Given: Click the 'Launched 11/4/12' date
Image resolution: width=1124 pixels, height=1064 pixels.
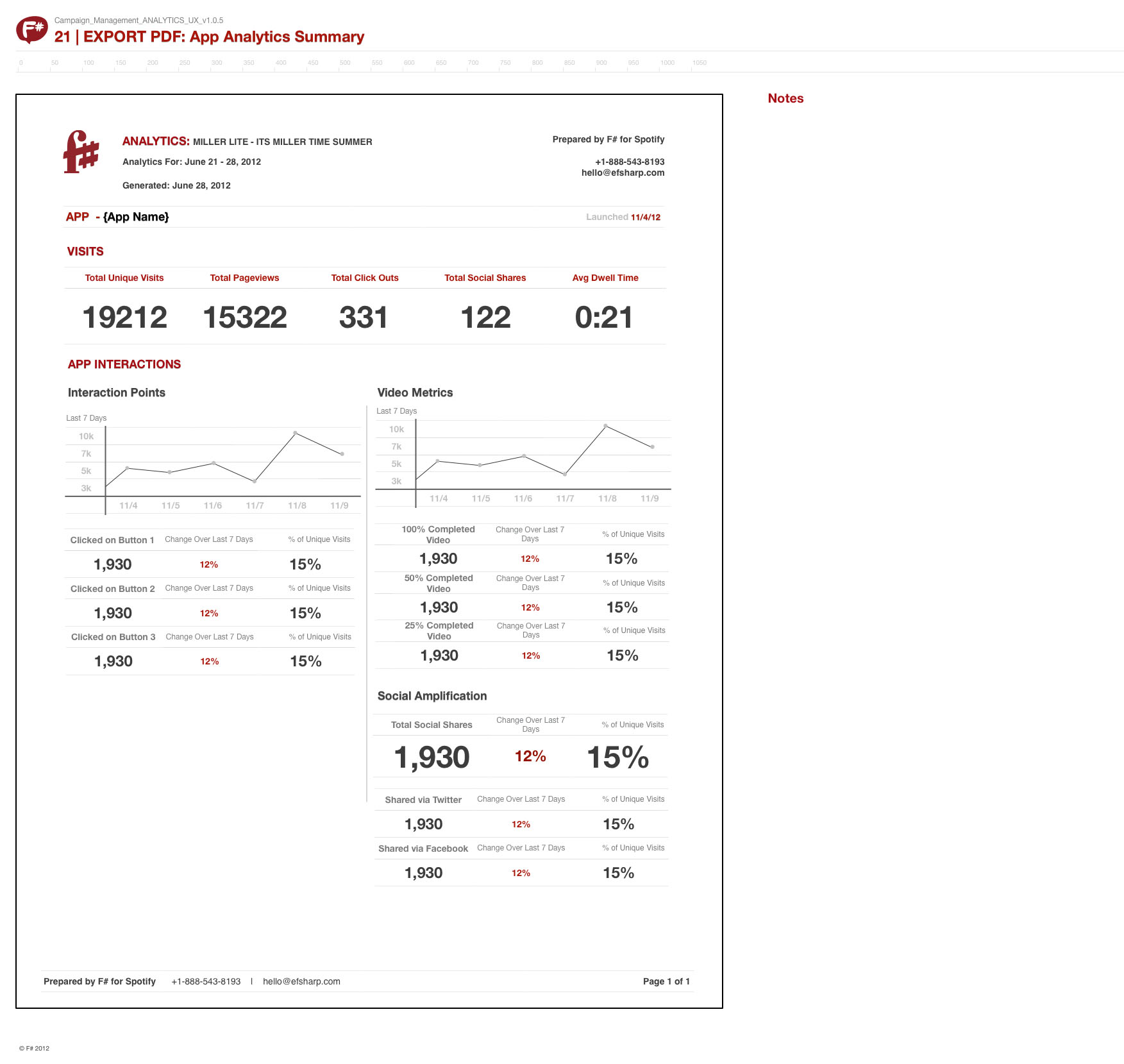Looking at the screenshot, I should [623, 217].
